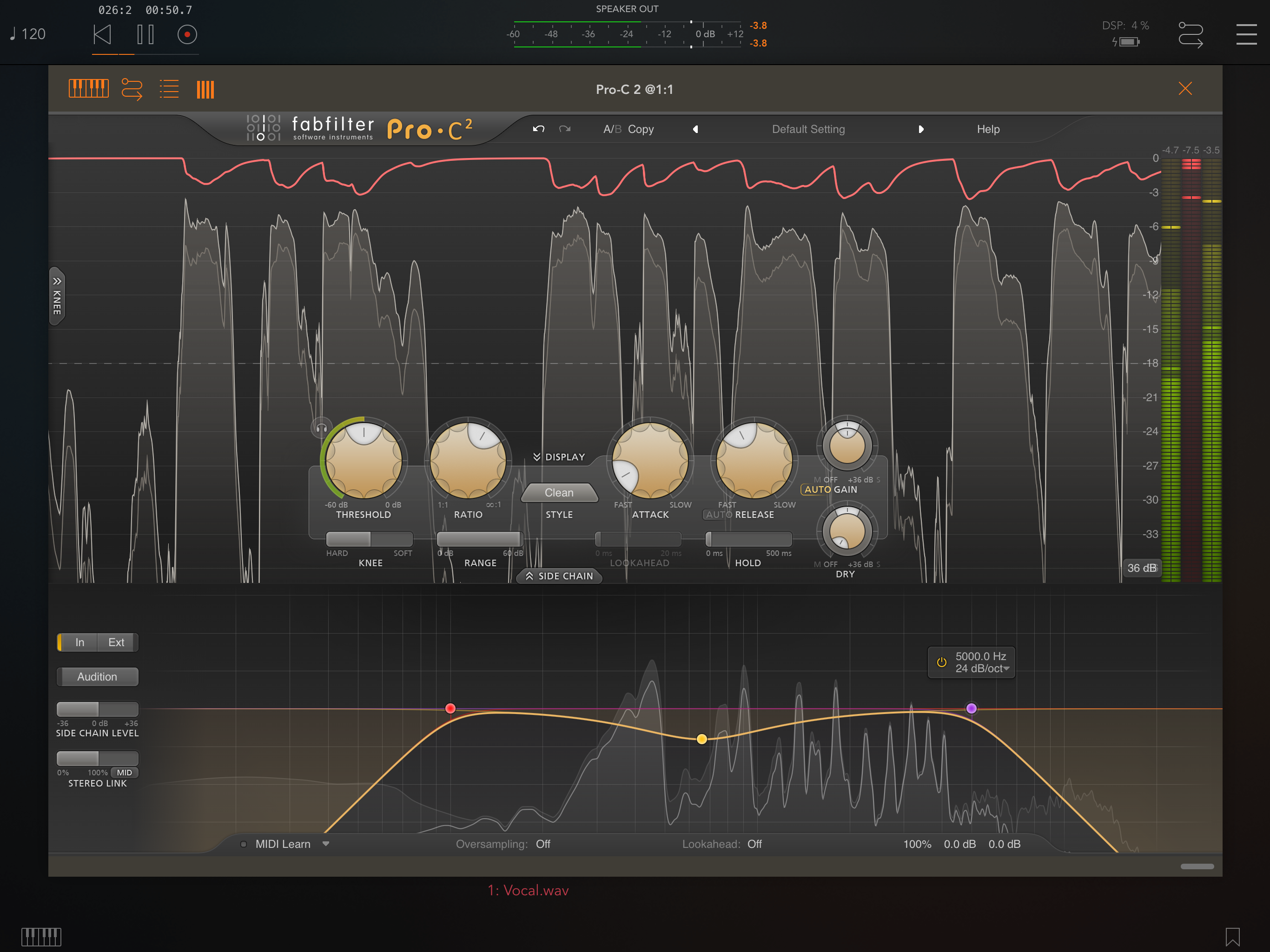This screenshot has width=1270, height=952.
Task: Click the audition headphone icon near Threshold
Action: click(x=322, y=428)
